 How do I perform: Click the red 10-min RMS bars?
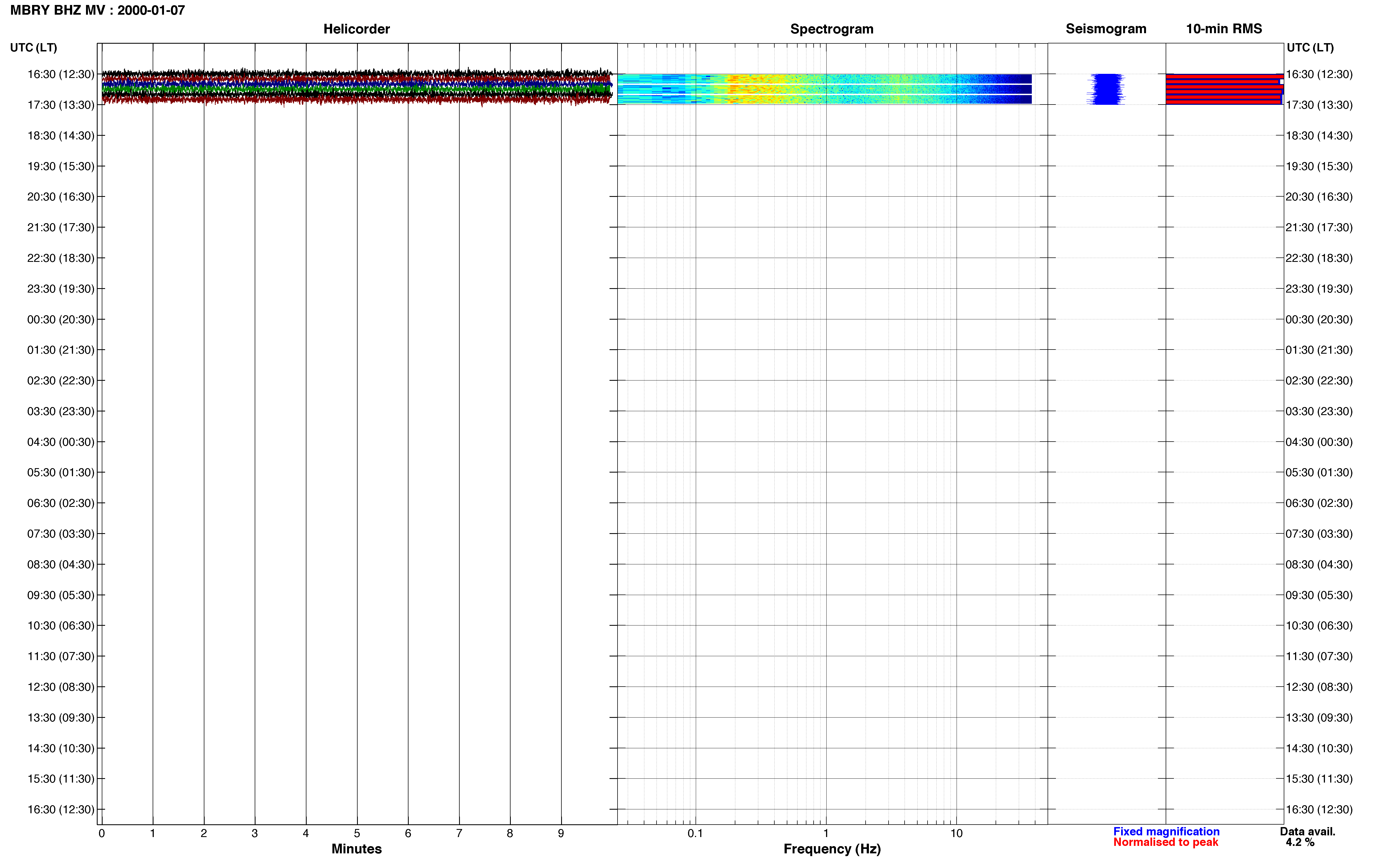pos(1224,89)
